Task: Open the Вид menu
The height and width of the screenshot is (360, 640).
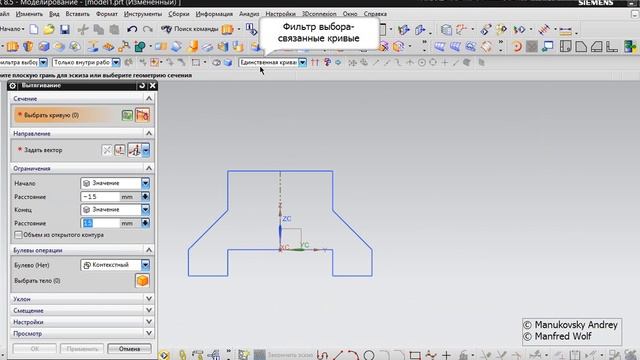Action: pos(54,14)
